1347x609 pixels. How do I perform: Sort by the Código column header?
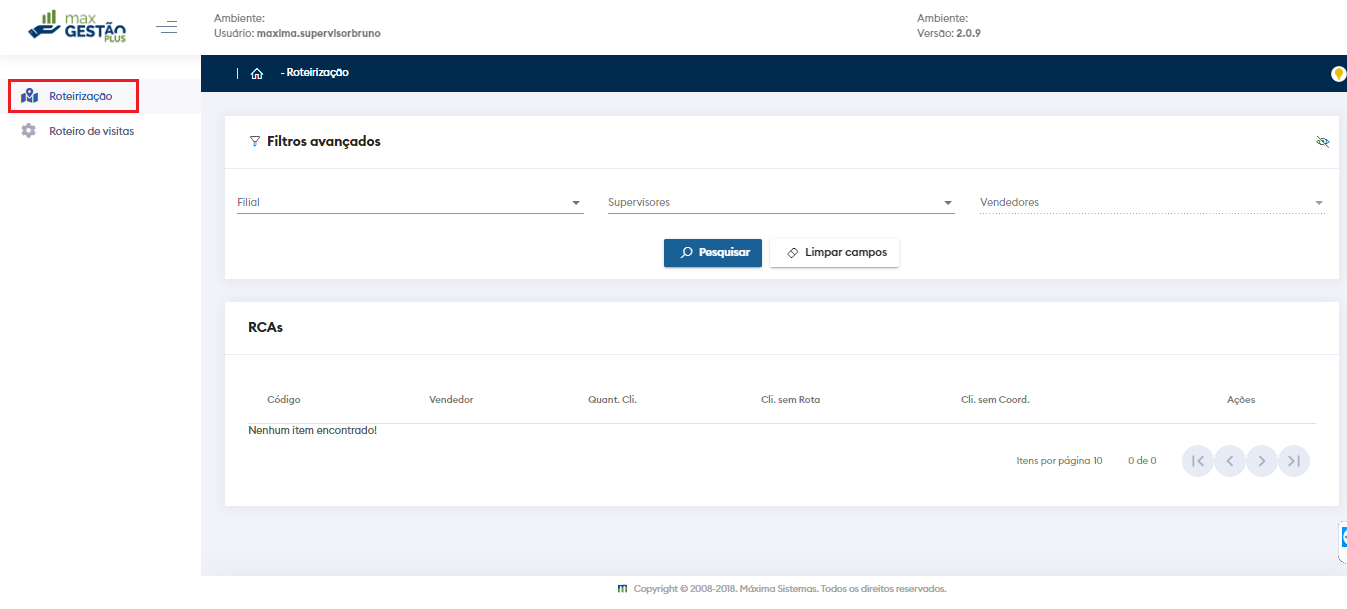pos(284,400)
